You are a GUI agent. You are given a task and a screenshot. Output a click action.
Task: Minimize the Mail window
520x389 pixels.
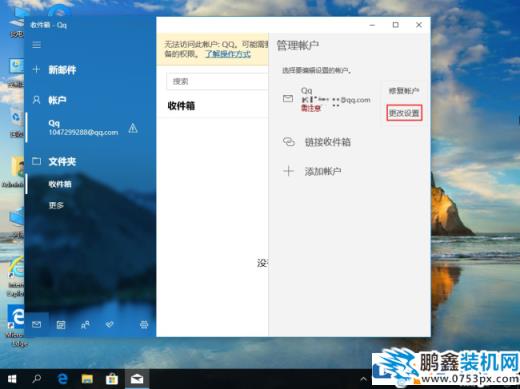pyautogui.click(x=372, y=25)
